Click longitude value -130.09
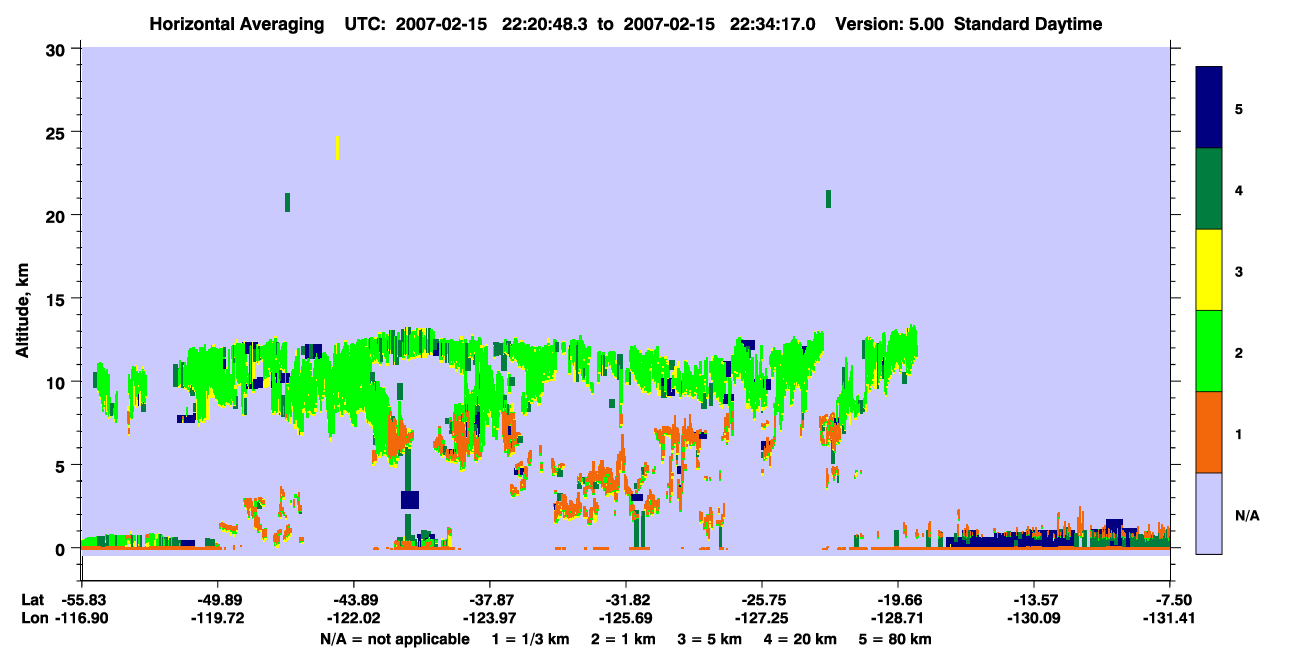 tap(1033, 618)
